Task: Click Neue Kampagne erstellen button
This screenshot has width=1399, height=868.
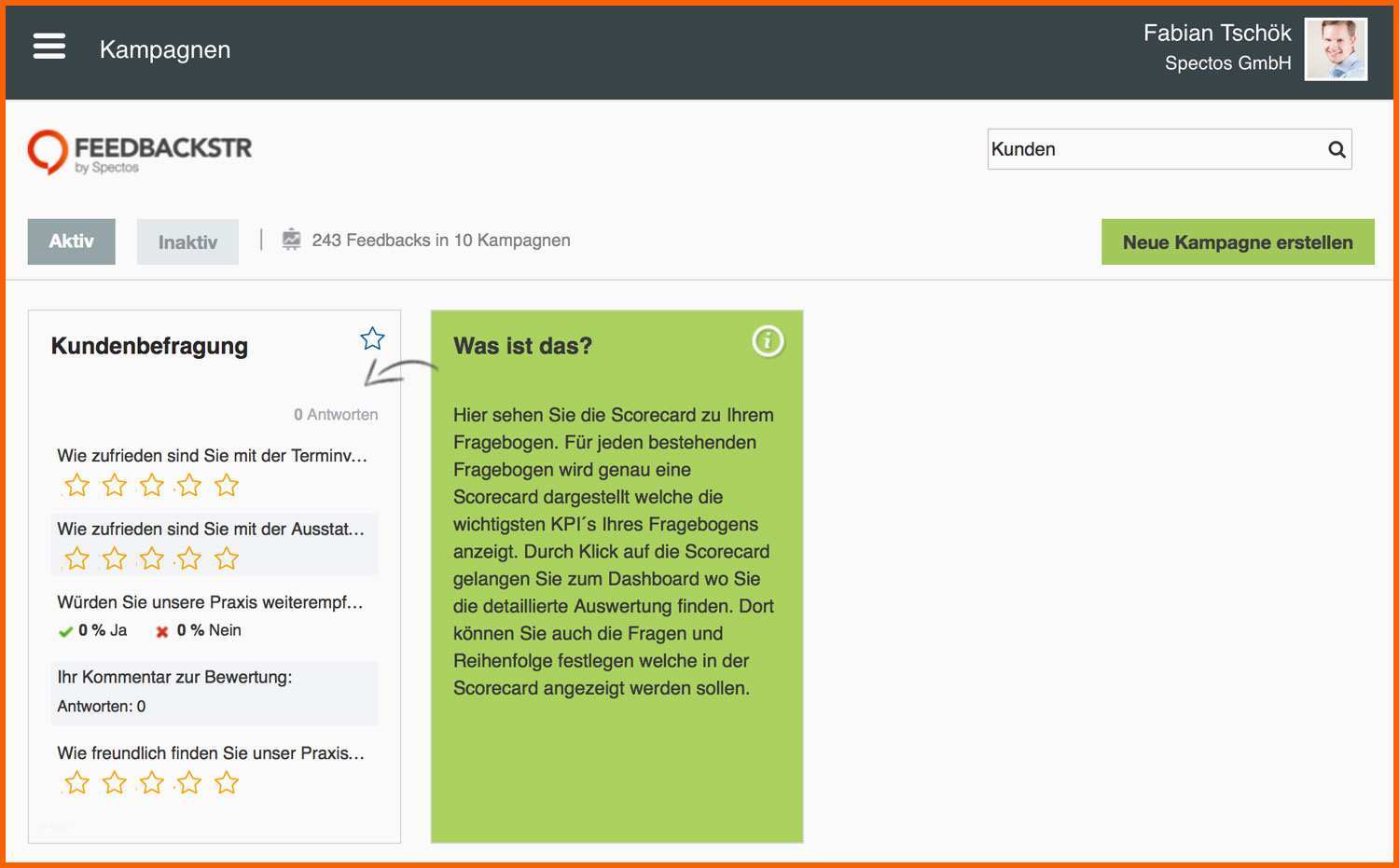Action: click(x=1237, y=242)
